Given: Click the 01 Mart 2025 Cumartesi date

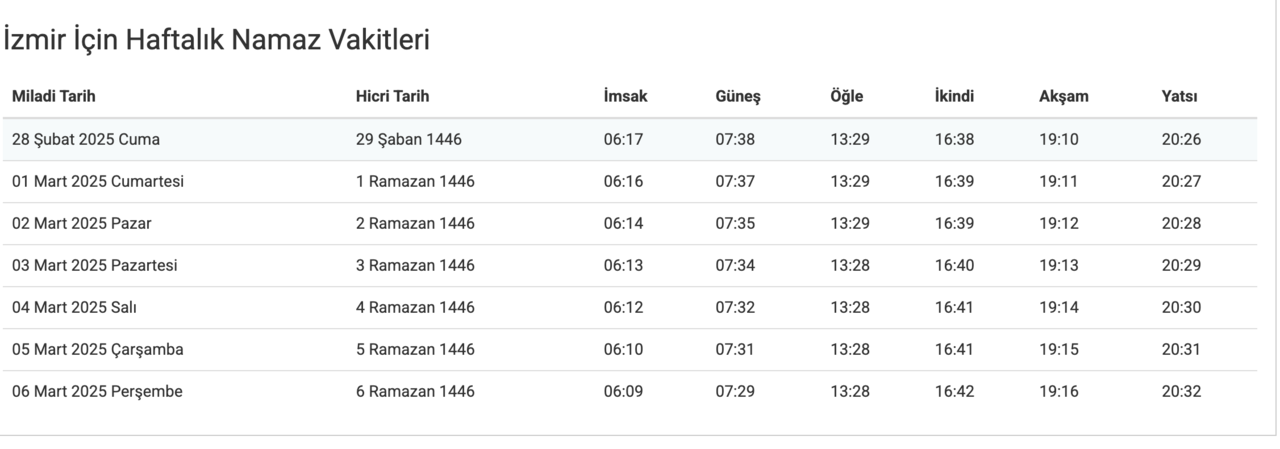Looking at the screenshot, I should click(98, 182).
